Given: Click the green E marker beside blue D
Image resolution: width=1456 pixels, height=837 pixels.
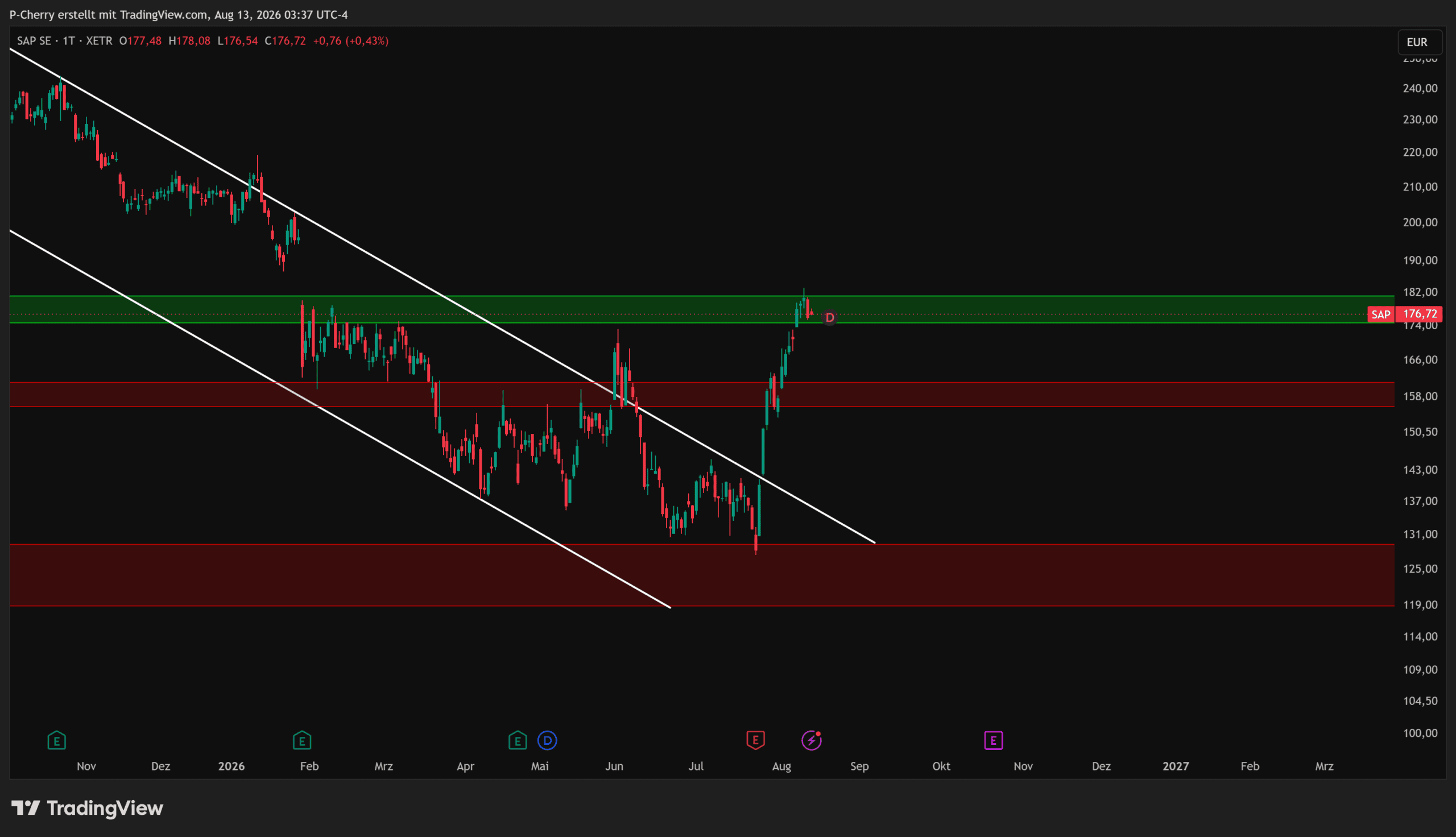Looking at the screenshot, I should (x=518, y=740).
